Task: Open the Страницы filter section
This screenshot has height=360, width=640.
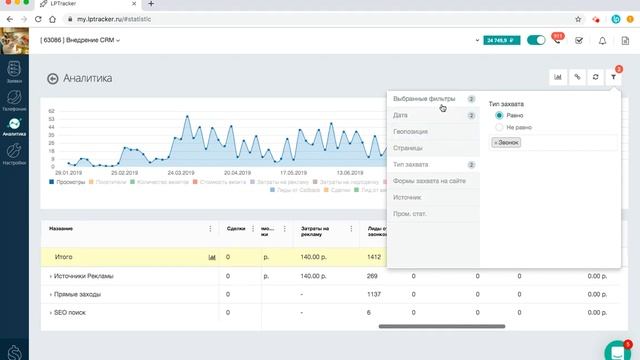Action: tap(433, 148)
